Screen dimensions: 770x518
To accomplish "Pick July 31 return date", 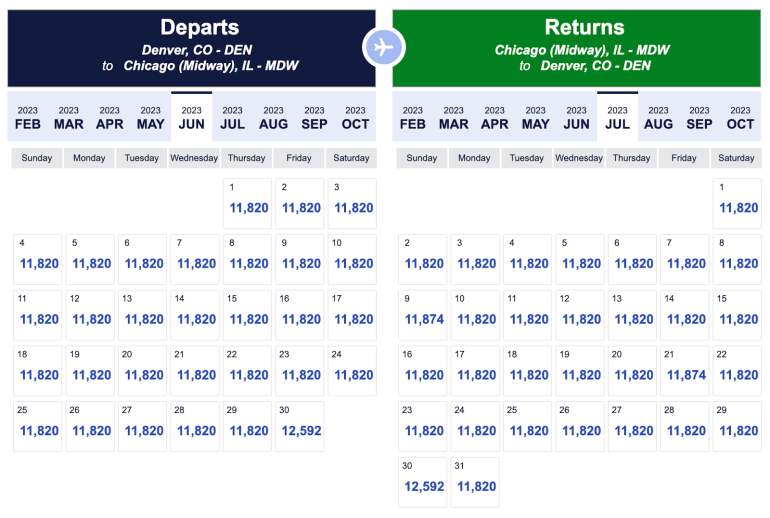I will coord(476,482).
